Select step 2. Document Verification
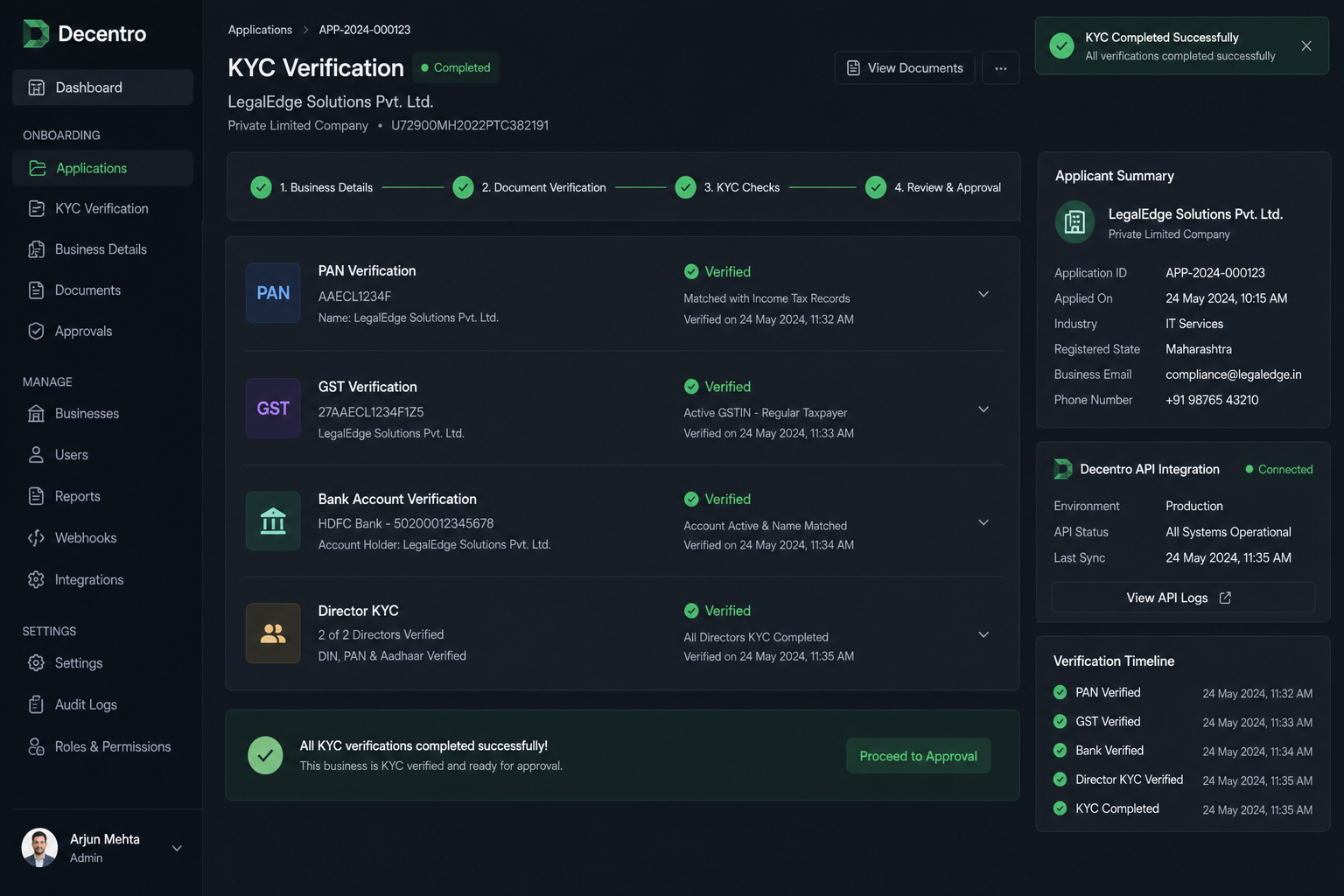The image size is (1344, 896). click(x=529, y=187)
